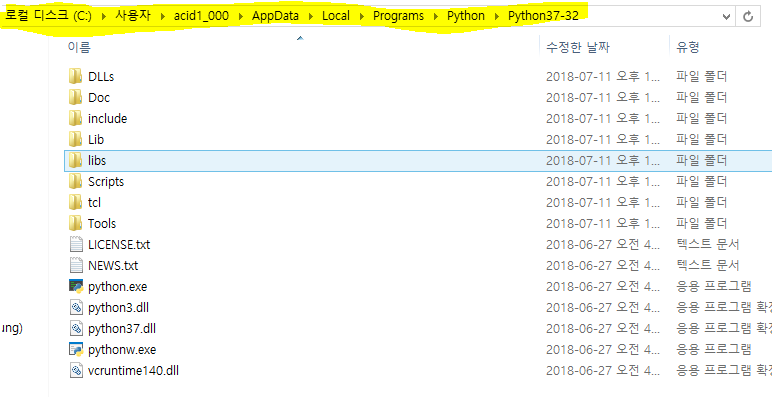
Task: Click the 파일 폴더 type of Scripts
Action: click(x=702, y=182)
